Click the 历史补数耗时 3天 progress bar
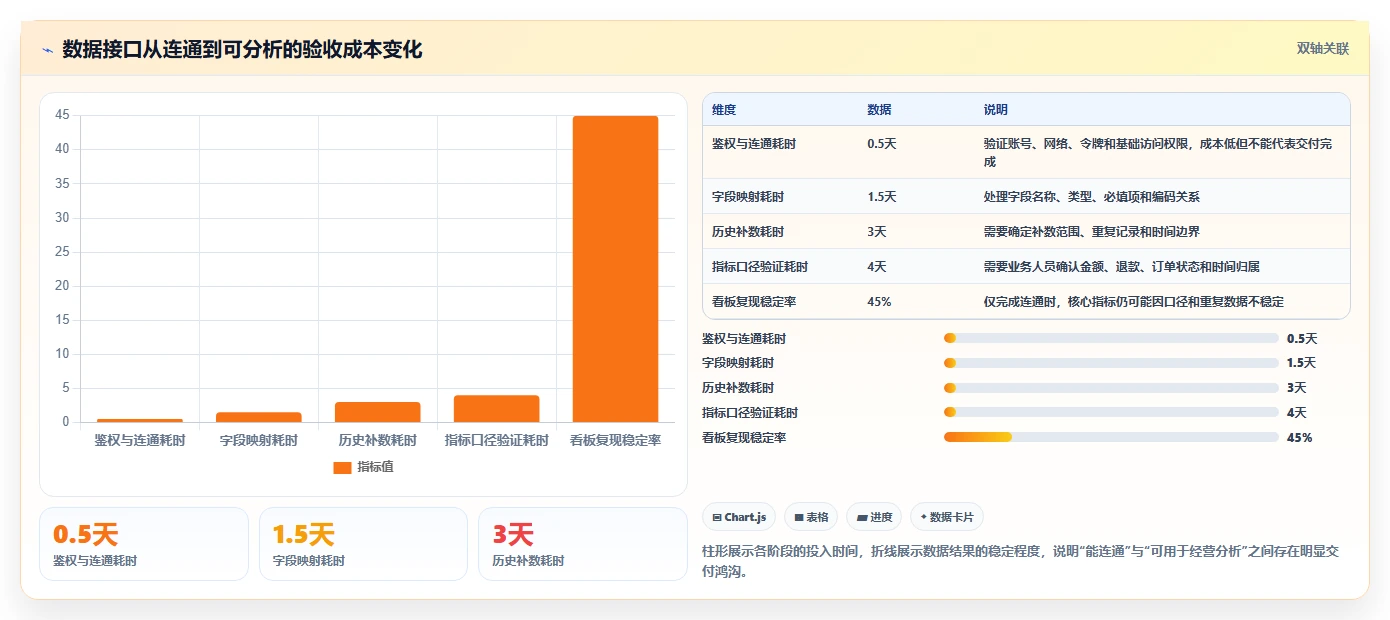Screen dimensions: 1390x620 [x=1111, y=388]
